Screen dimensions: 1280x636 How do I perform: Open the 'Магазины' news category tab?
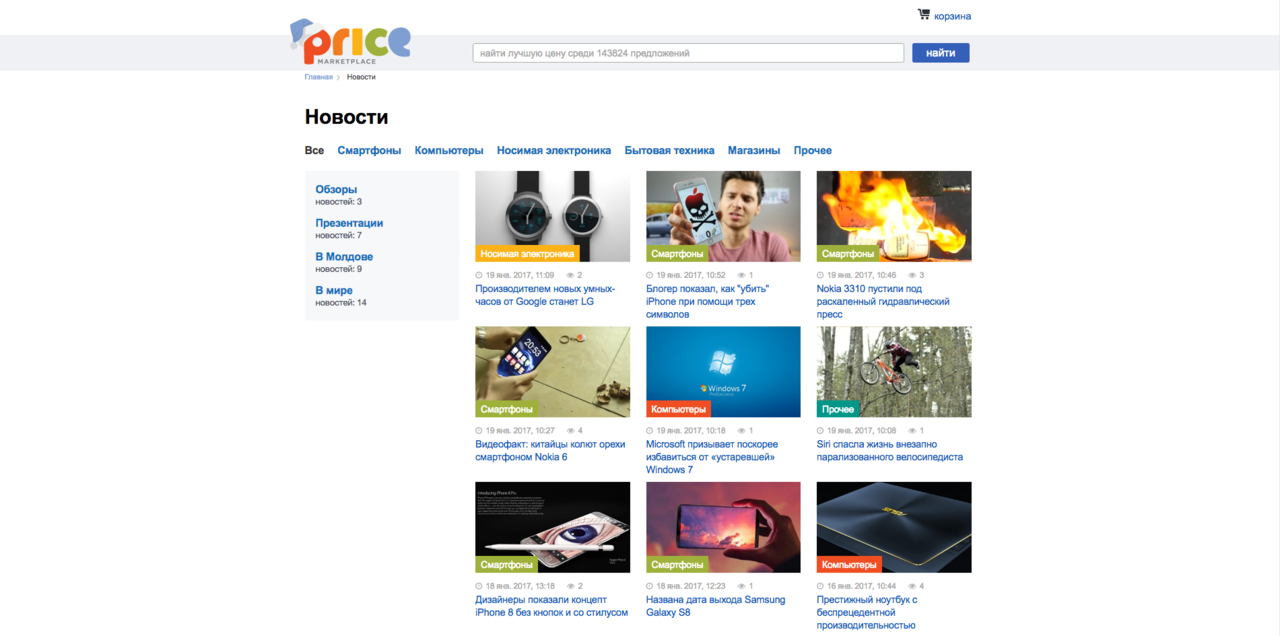[753, 151]
